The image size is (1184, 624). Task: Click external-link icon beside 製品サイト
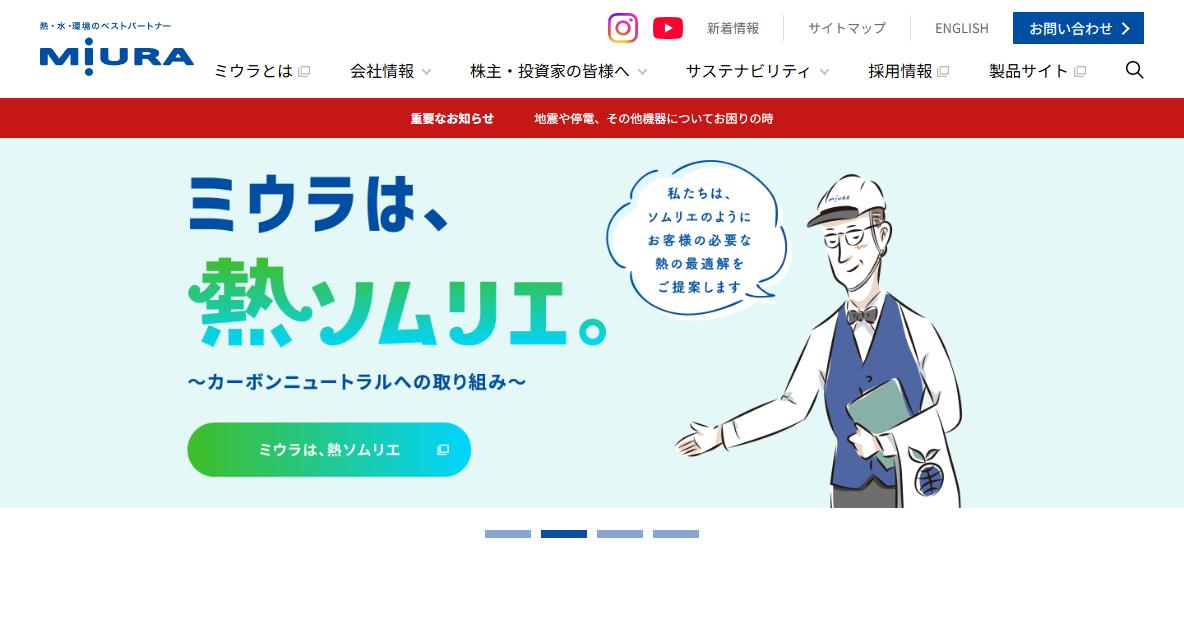click(1080, 72)
